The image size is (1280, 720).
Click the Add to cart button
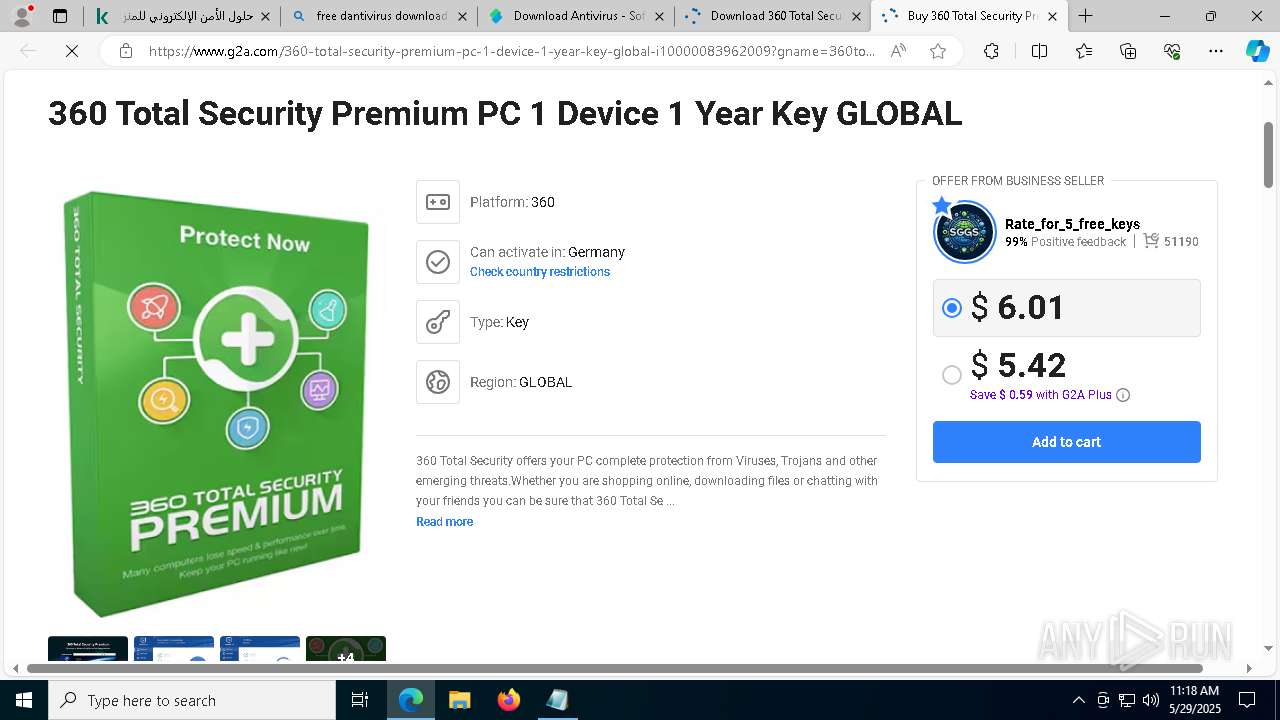click(1066, 442)
